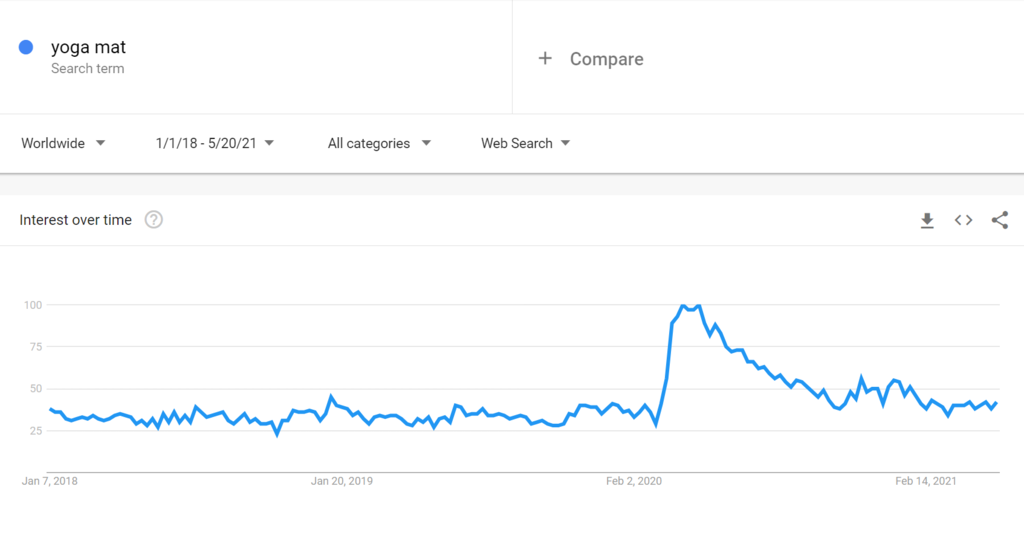Screen dimensions: 1024x547
Task: Click the Jan 20, 2019 axis label
Action: click(x=342, y=481)
